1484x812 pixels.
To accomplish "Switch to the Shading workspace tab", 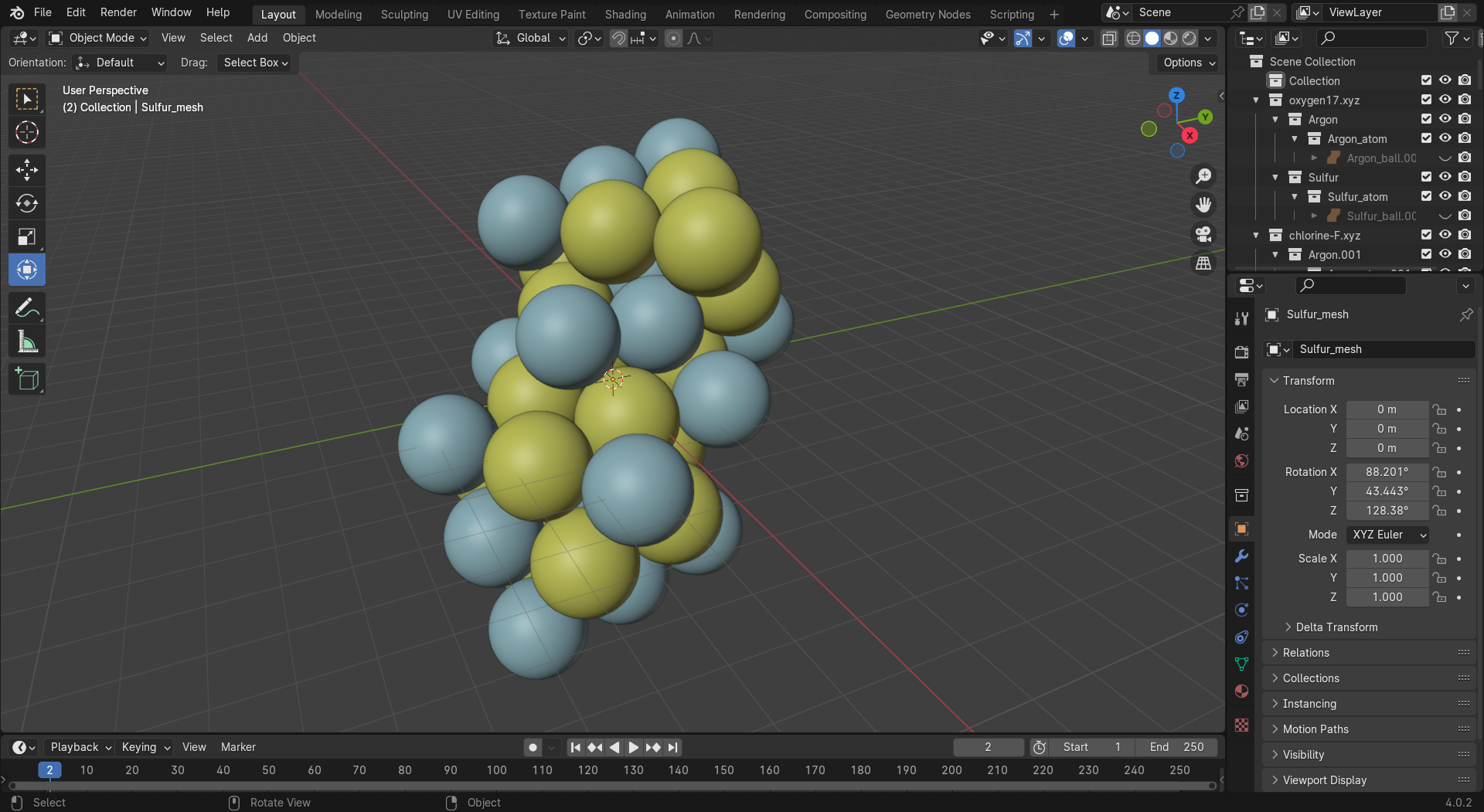I will [625, 14].
